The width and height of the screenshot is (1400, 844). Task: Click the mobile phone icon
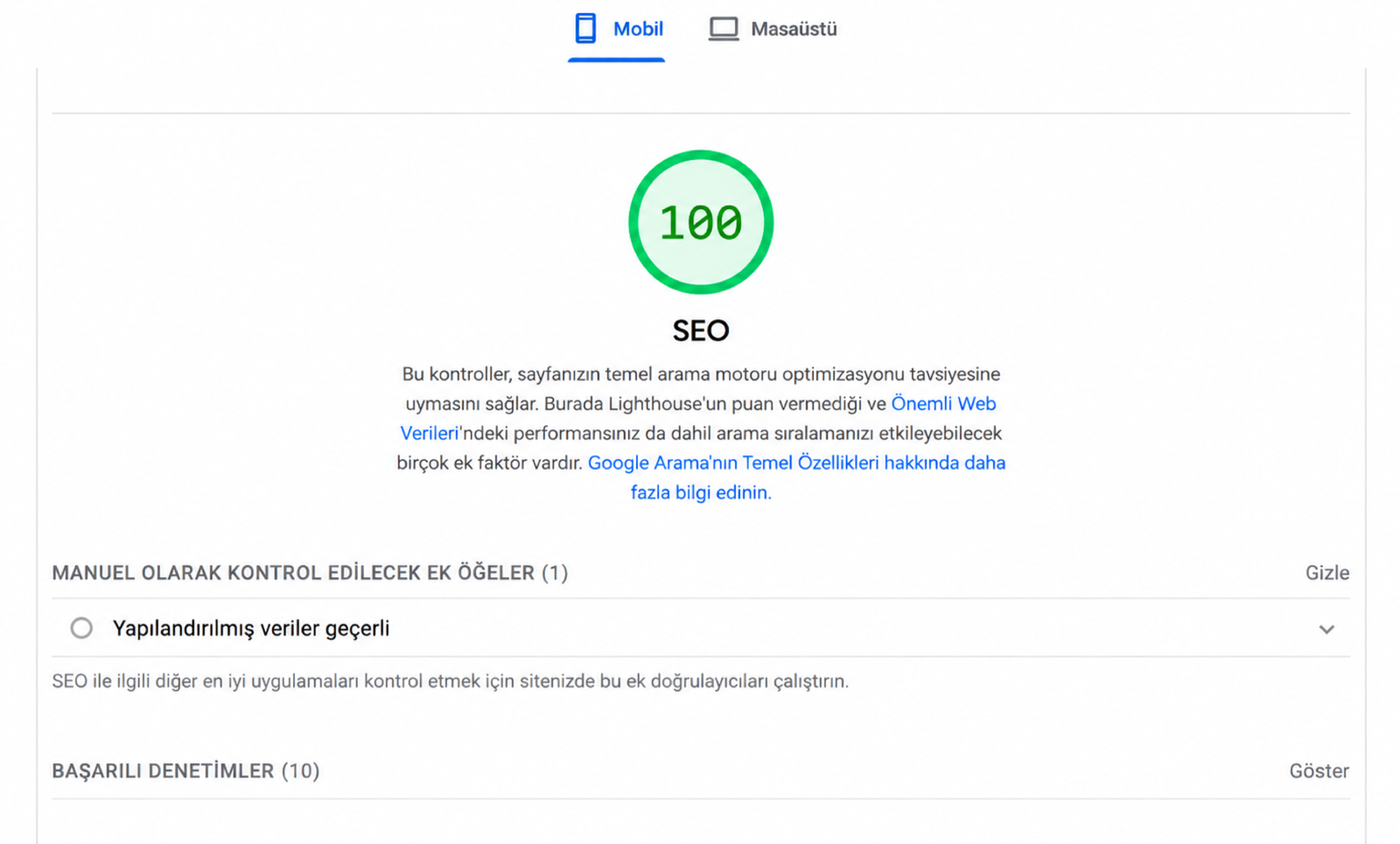click(585, 29)
